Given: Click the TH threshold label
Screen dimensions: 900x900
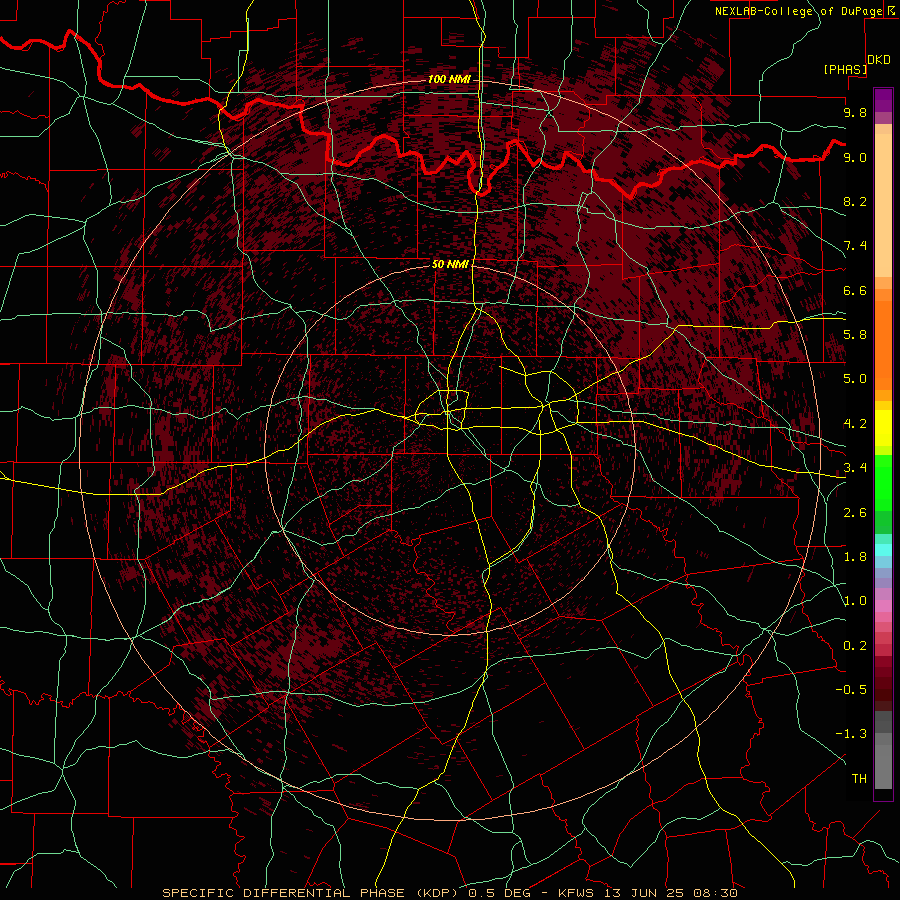Looking at the screenshot, I should tap(859, 779).
